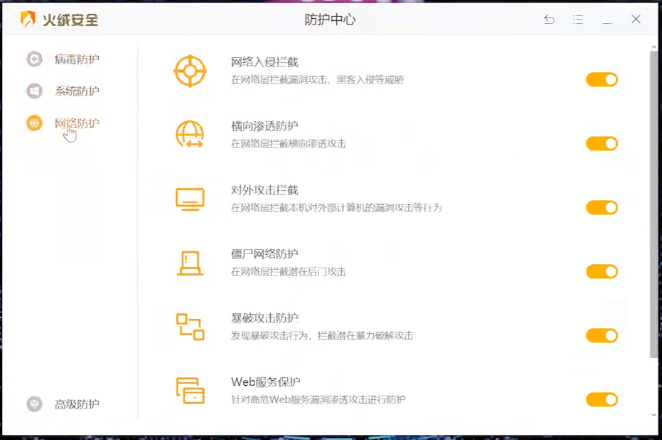The height and width of the screenshot is (440, 662).
Task: Click the Web服务保护 windows icon
Action: tap(190, 391)
